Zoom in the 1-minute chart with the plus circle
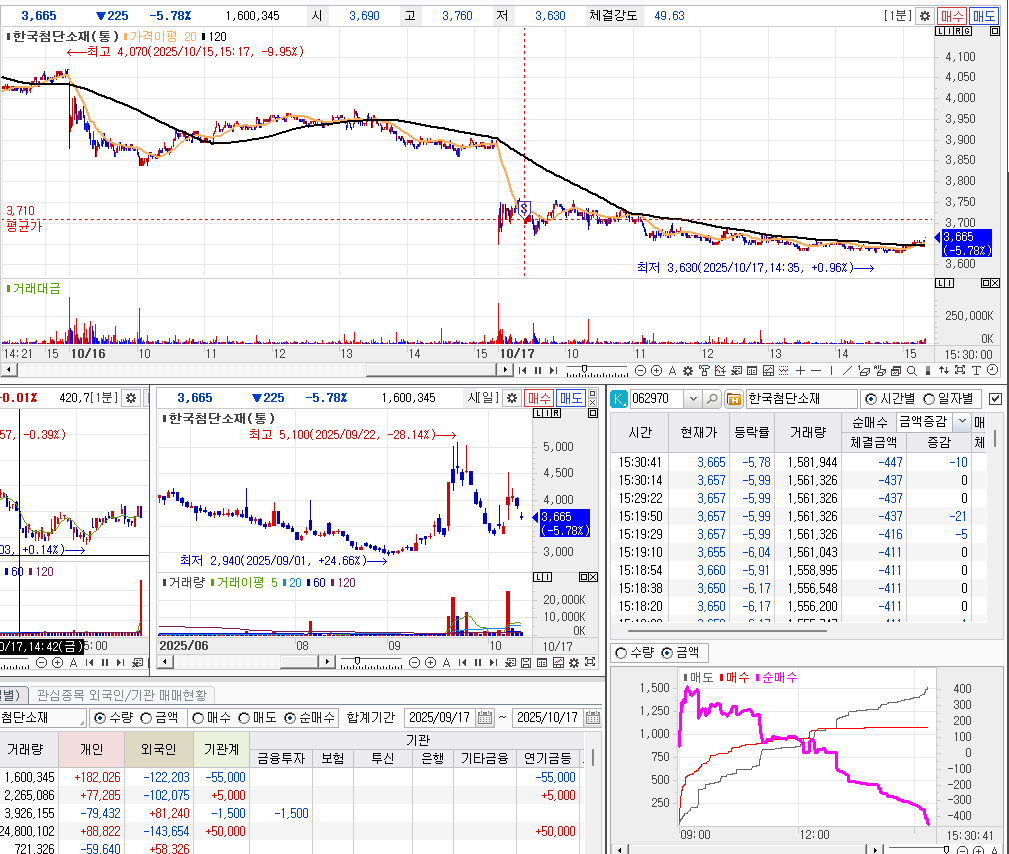The width and height of the screenshot is (1009, 854). click(656, 370)
